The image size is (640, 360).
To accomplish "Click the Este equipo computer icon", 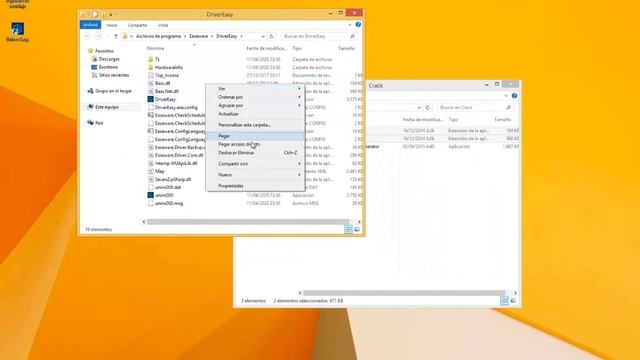I will (x=91, y=107).
